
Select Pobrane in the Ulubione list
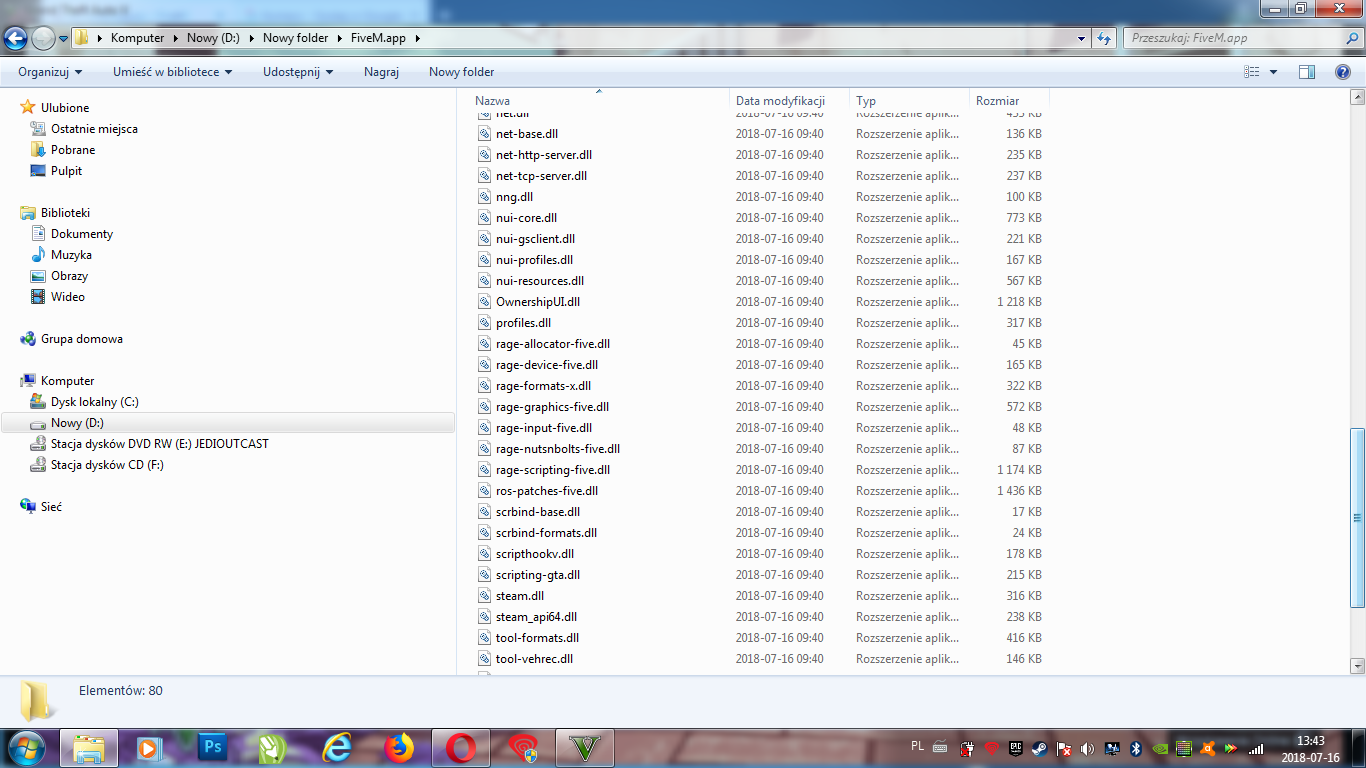73,150
